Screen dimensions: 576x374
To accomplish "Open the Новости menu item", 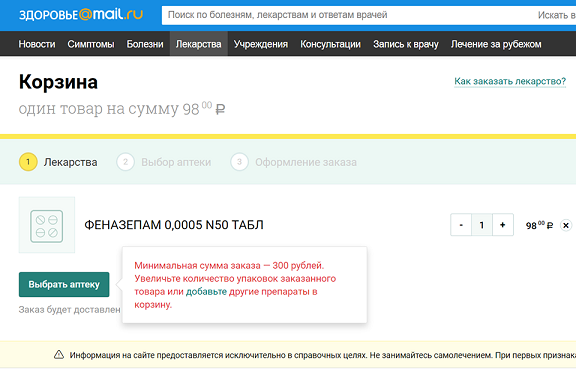I will point(37,44).
